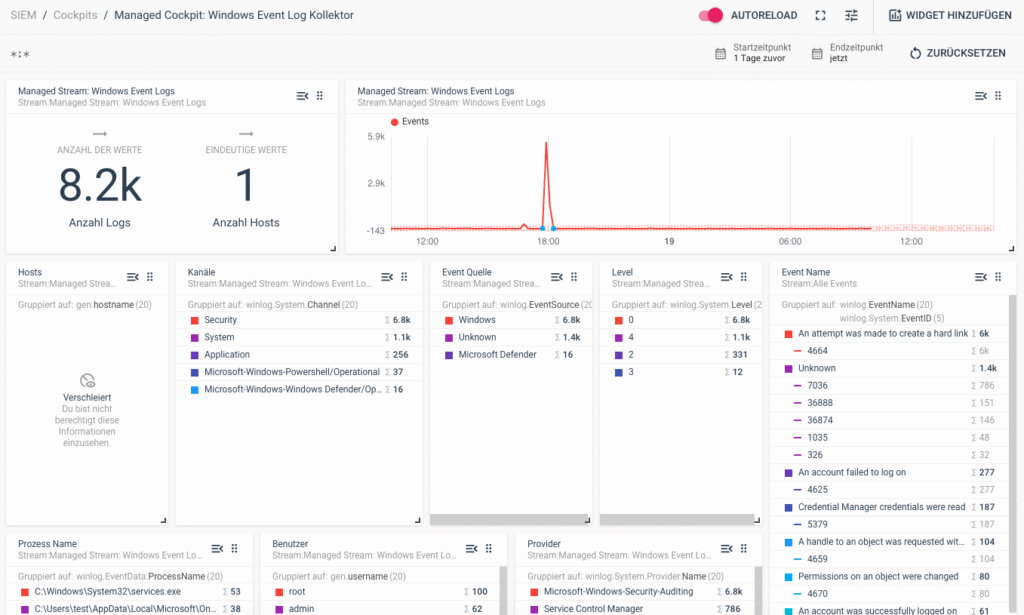This screenshot has width=1024, height=615.
Task: Click the red Security legend square
Action: click(195, 320)
